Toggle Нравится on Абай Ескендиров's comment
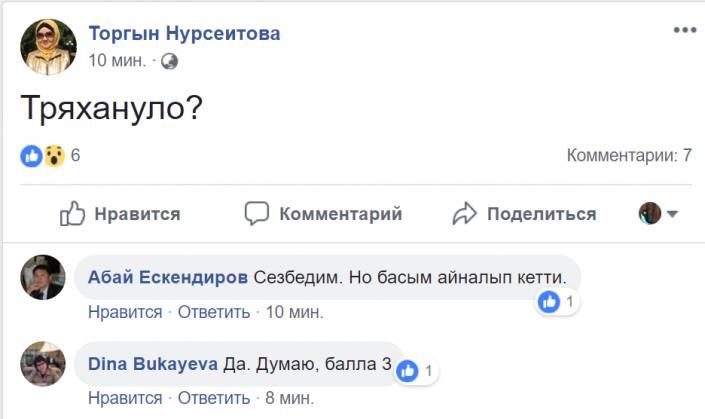This screenshot has height=419, width=705. point(125,312)
